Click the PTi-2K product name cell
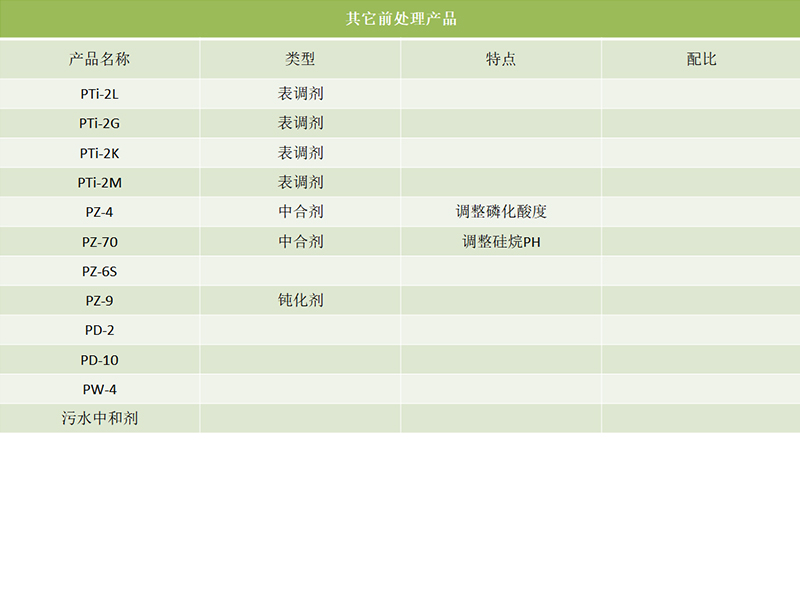This screenshot has height=600, width=800. pos(98,153)
